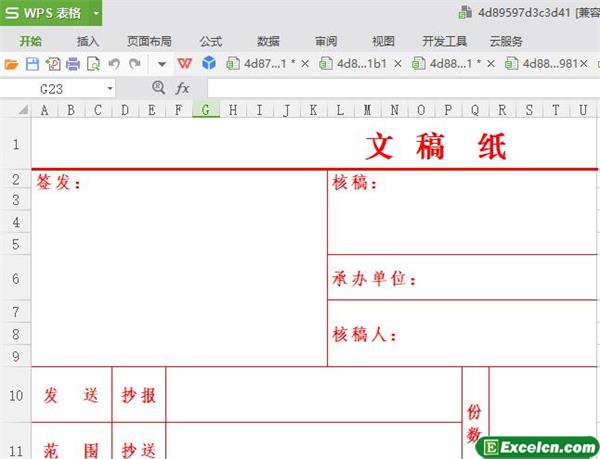Open the 开发工具 ribbon tab

pyautogui.click(x=445, y=41)
